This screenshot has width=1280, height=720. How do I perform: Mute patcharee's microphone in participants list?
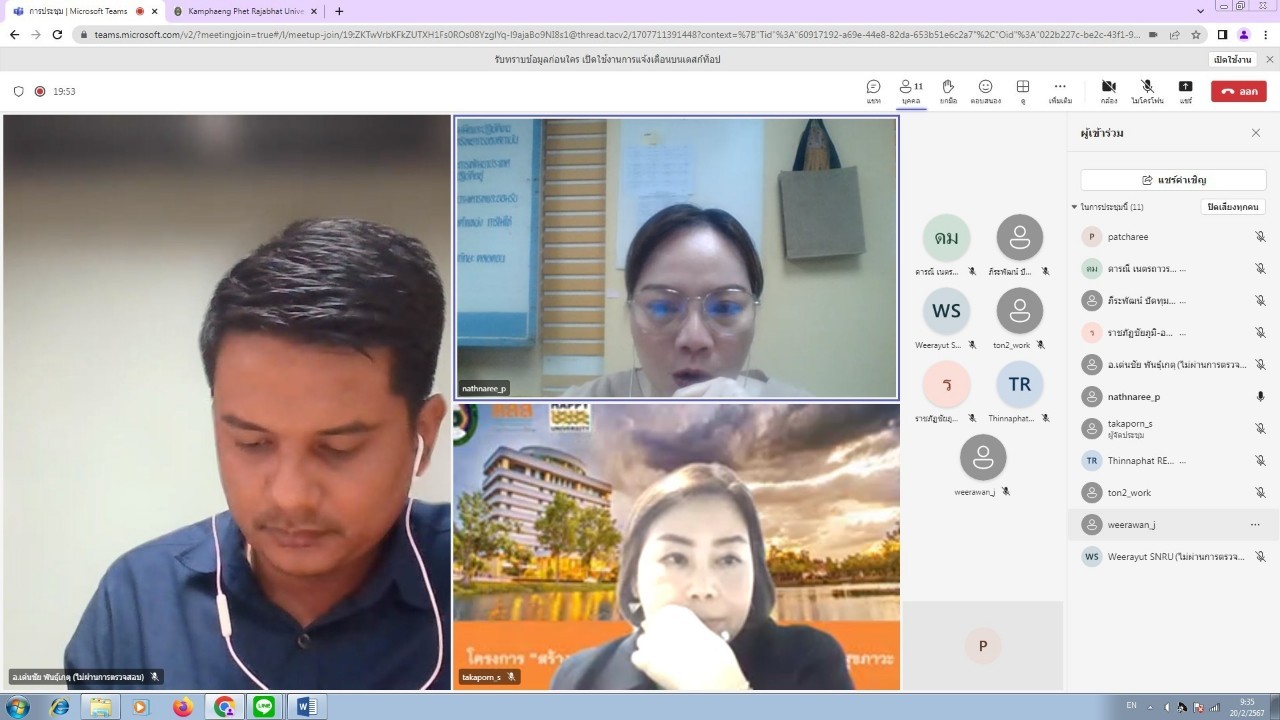[x=1260, y=237]
